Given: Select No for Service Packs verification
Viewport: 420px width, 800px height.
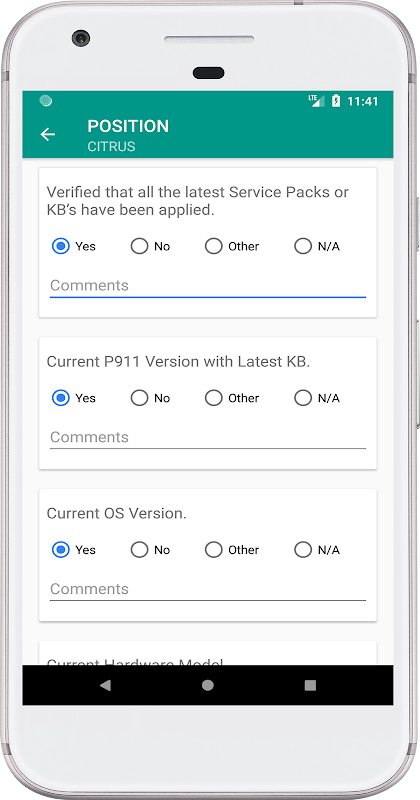Looking at the screenshot, I should pyautogui.click(x=150, y=246).
